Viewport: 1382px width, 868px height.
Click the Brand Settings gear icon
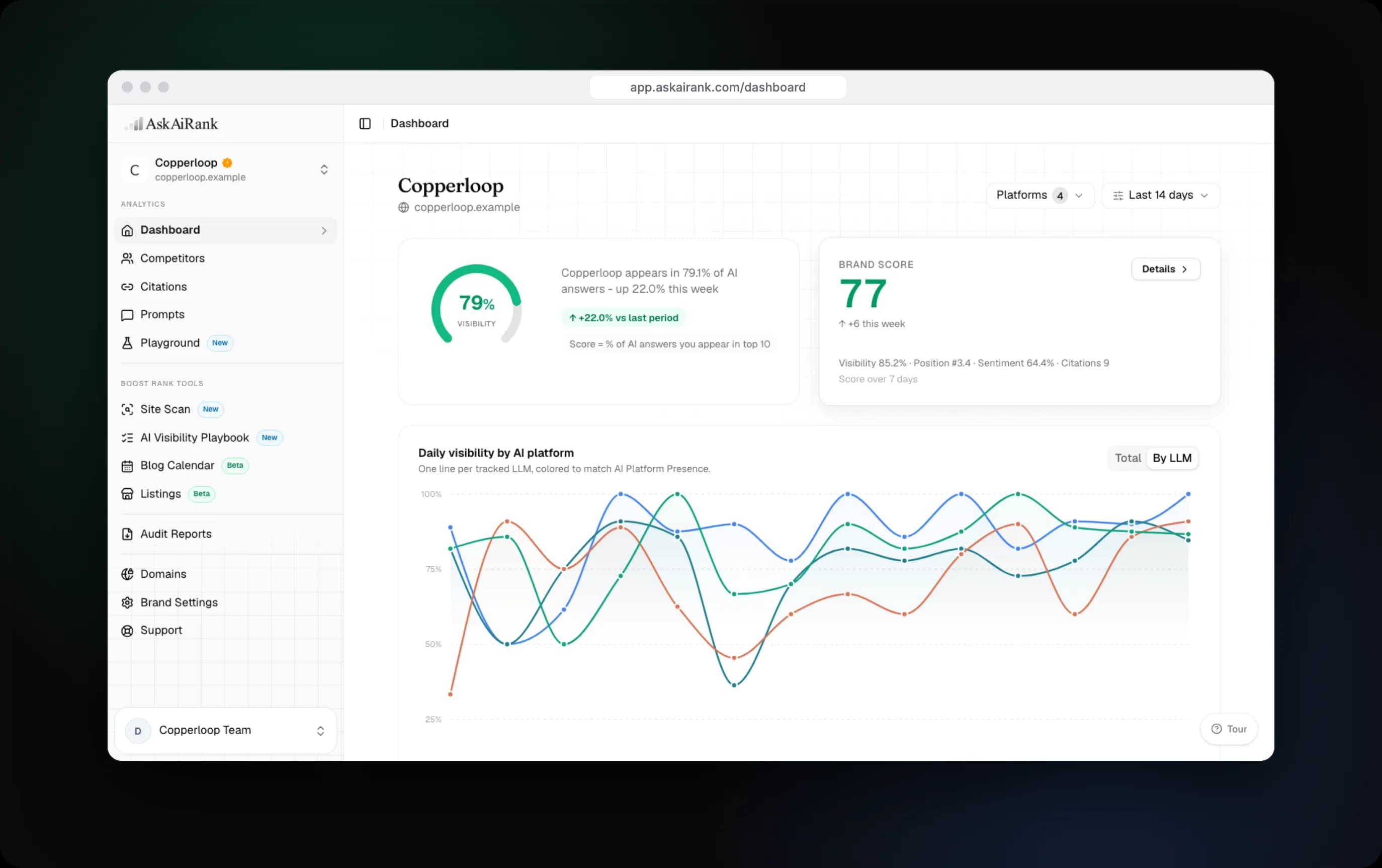pyautogui.click(x=127, y=602)
